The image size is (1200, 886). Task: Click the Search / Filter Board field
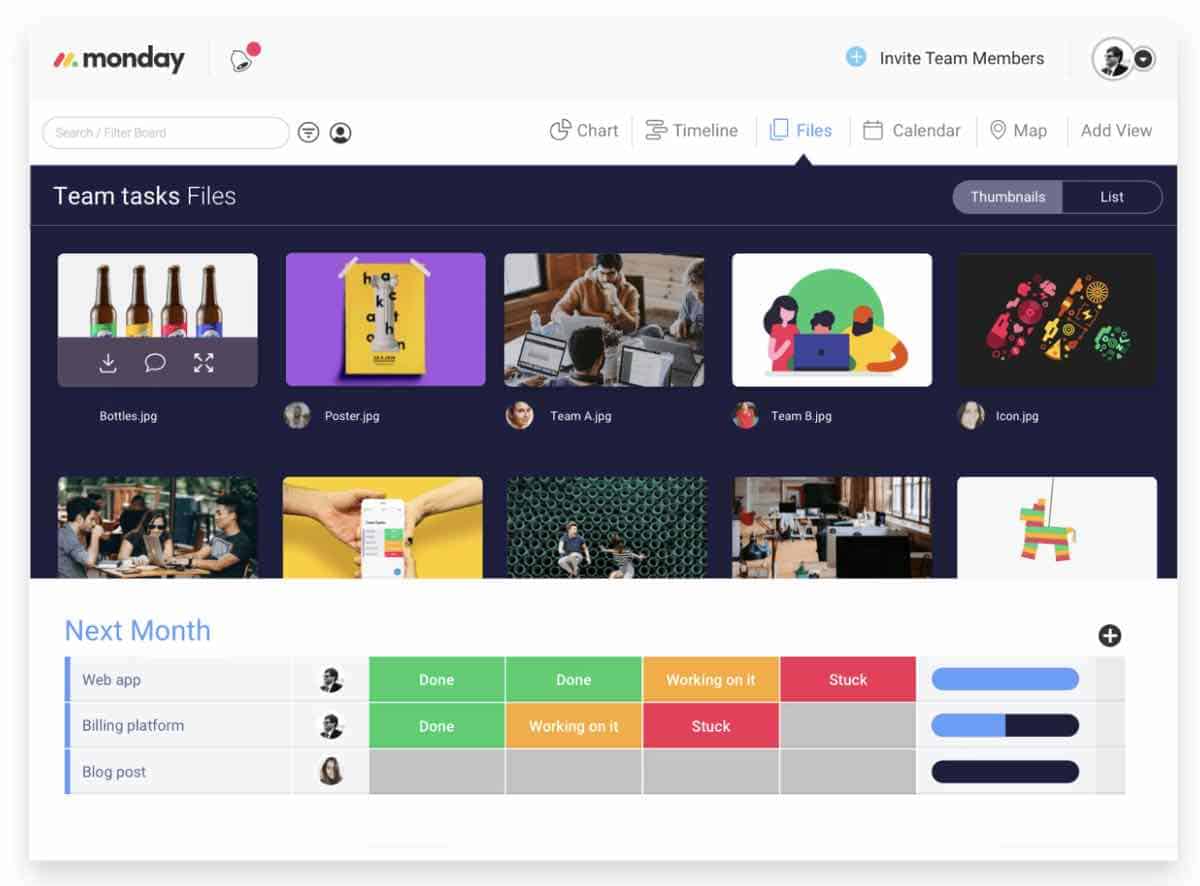coord(165,131)
